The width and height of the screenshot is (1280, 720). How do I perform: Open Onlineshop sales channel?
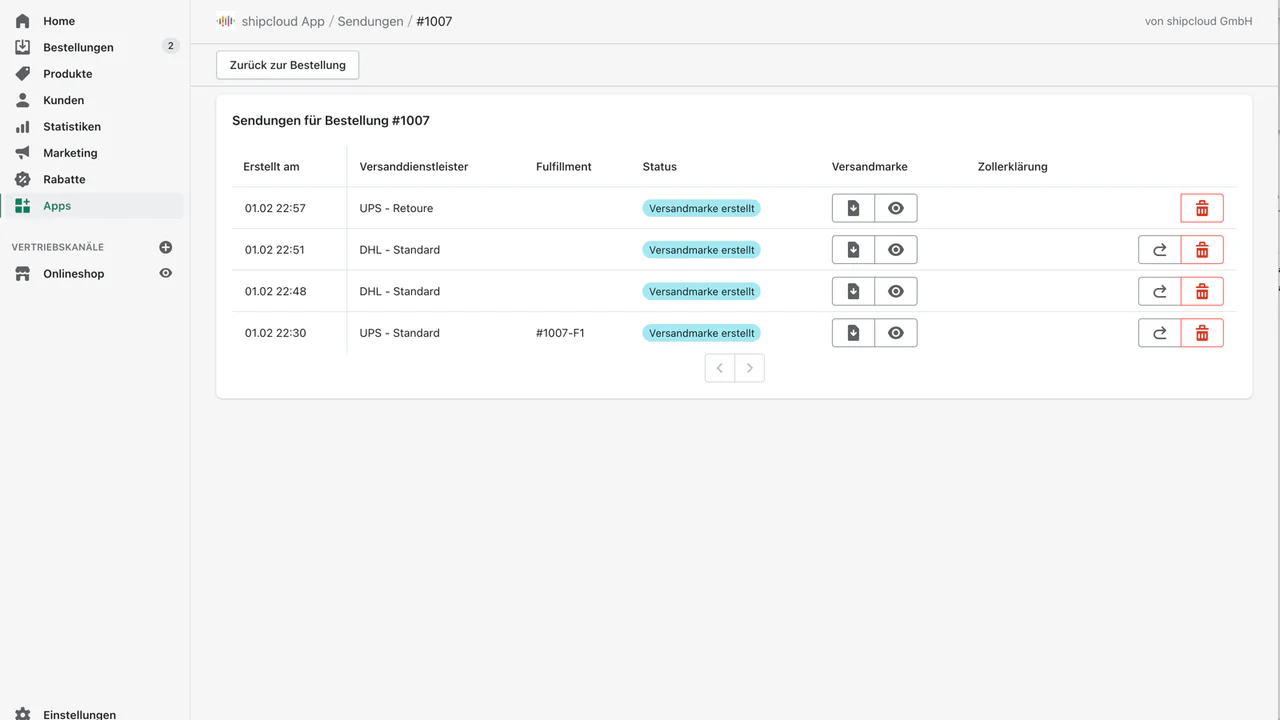click(x=73, y=274)
